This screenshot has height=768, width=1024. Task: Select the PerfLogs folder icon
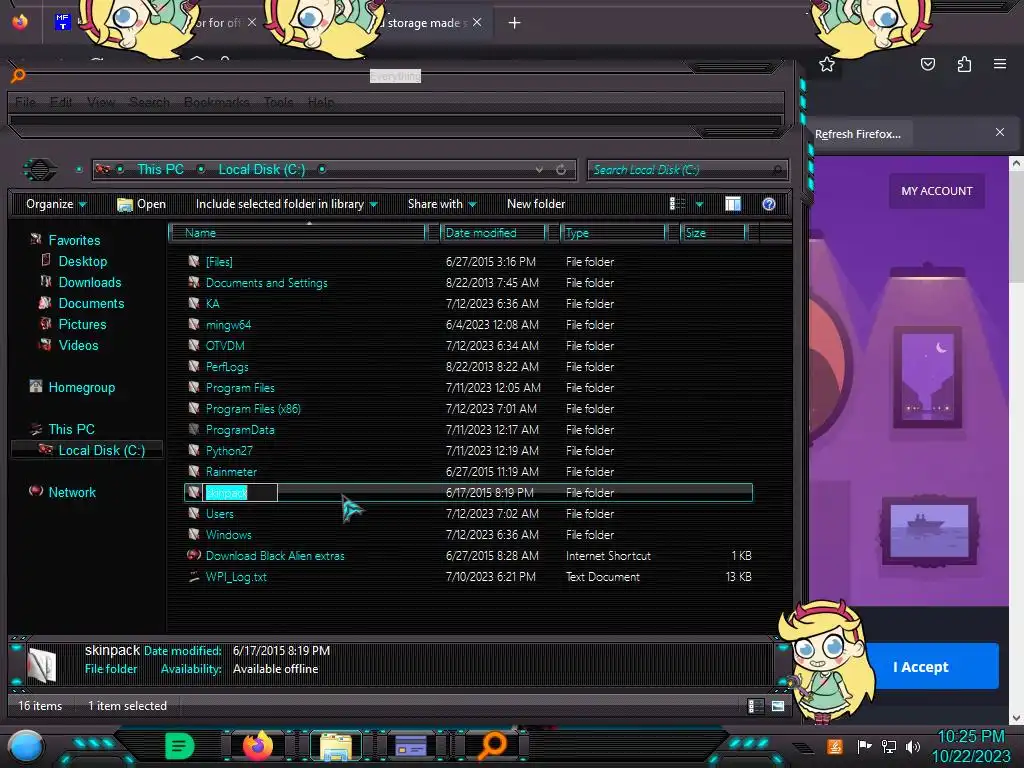(194, 366)
